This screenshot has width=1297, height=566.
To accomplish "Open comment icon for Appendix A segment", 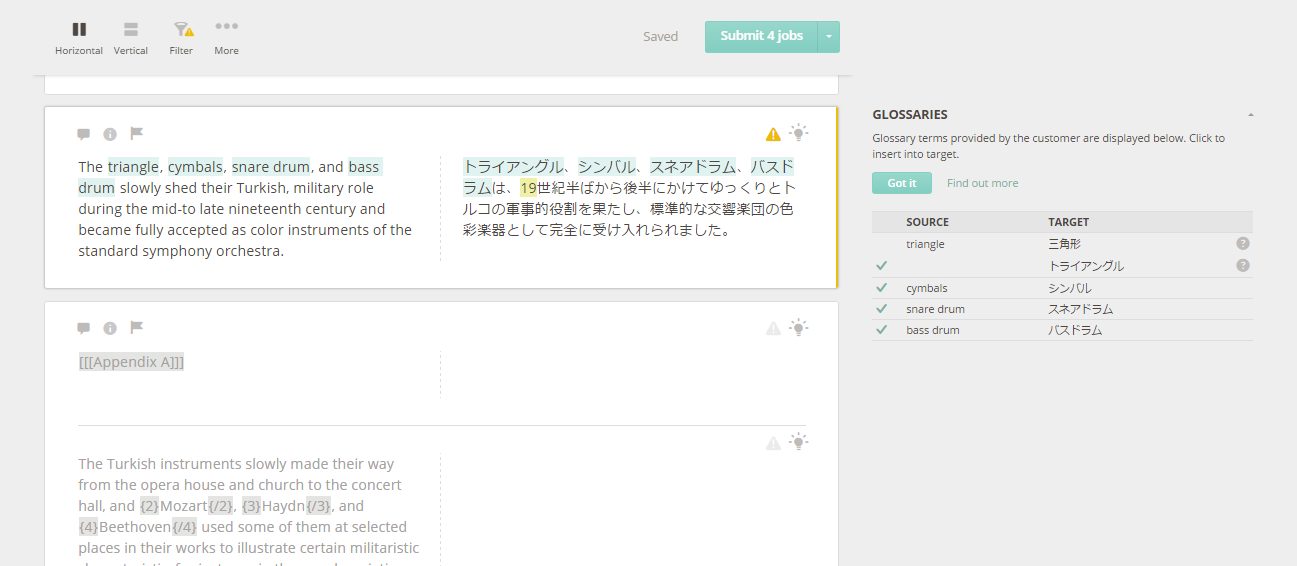I will point(84,328).
